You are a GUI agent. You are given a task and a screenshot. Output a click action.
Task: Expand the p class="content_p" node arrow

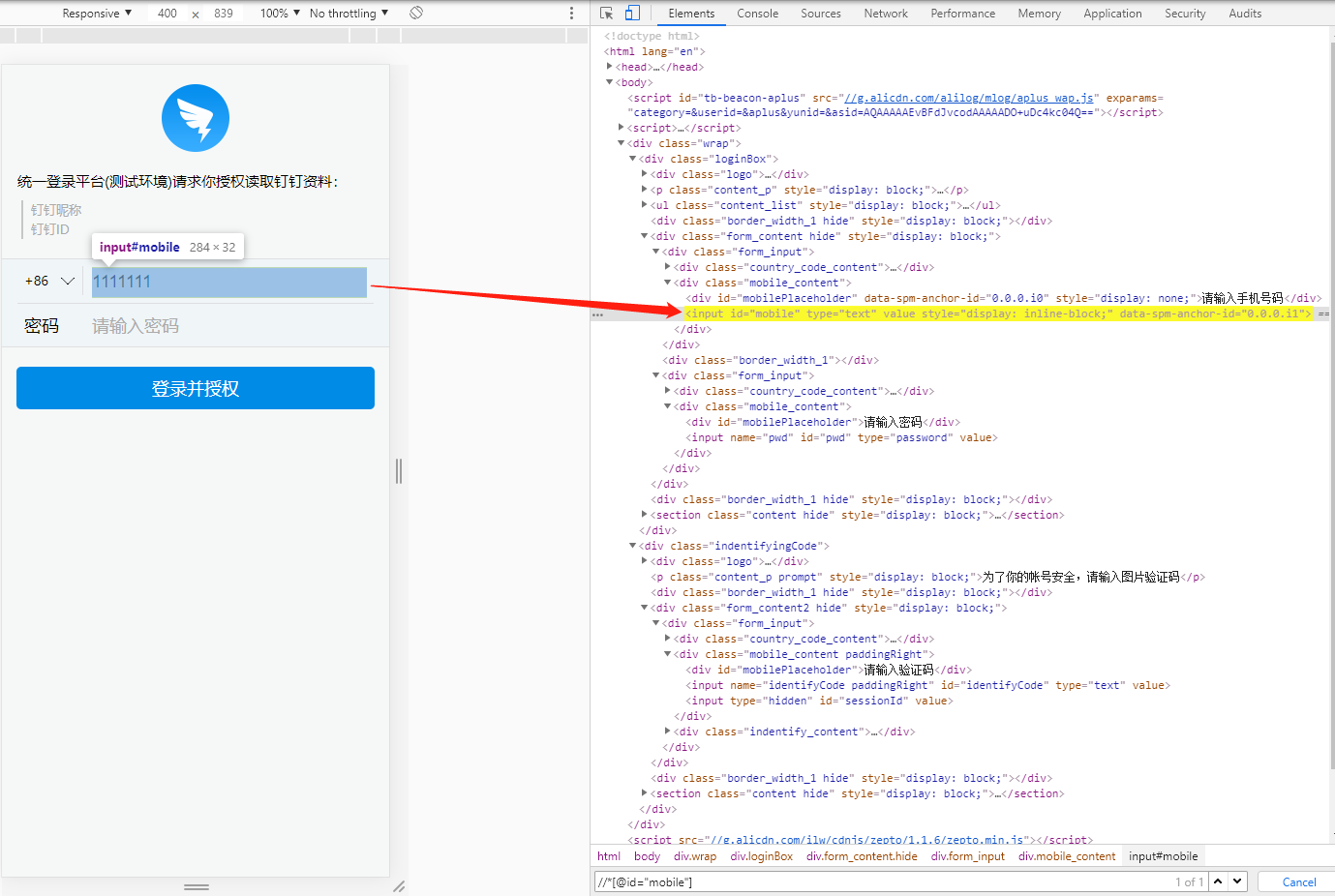[x=645, y=190]
